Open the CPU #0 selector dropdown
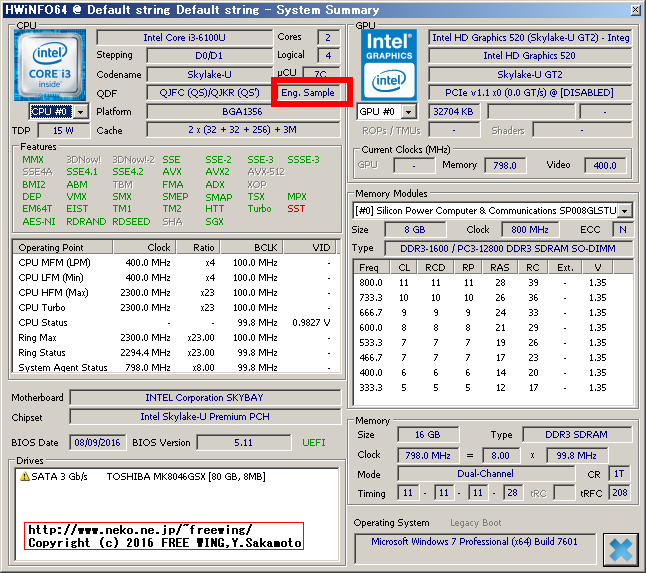Screen dimensions: 646x573 click(x=81, y=112)
